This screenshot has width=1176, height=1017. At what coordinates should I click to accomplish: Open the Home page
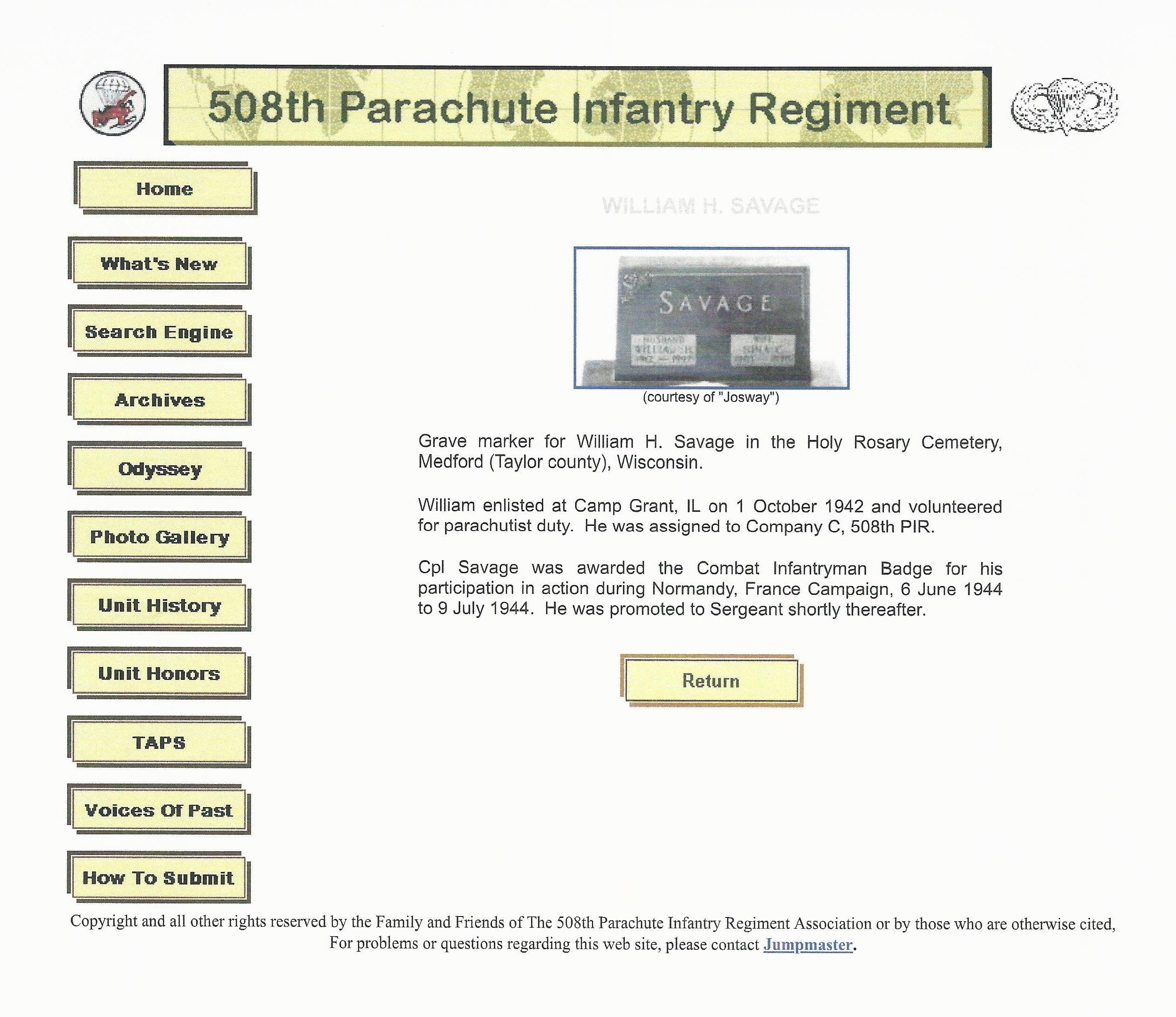(x=165, y=188)
